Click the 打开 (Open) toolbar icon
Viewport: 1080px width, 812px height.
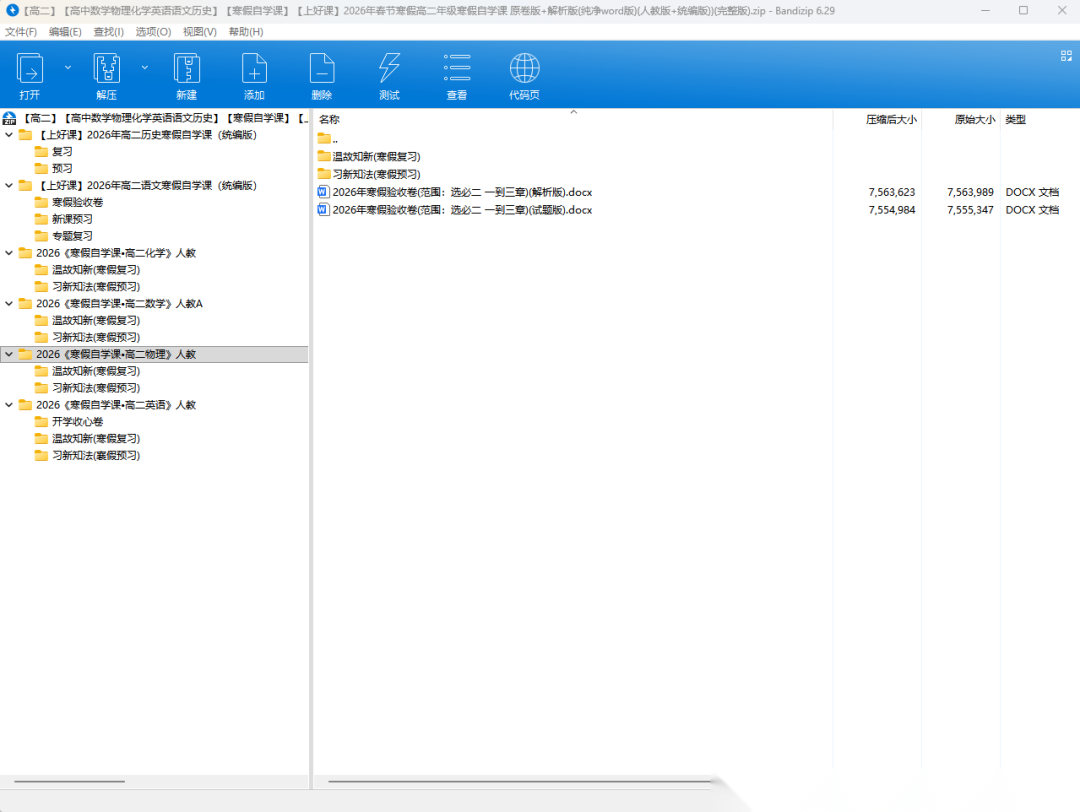pos(30,70)
